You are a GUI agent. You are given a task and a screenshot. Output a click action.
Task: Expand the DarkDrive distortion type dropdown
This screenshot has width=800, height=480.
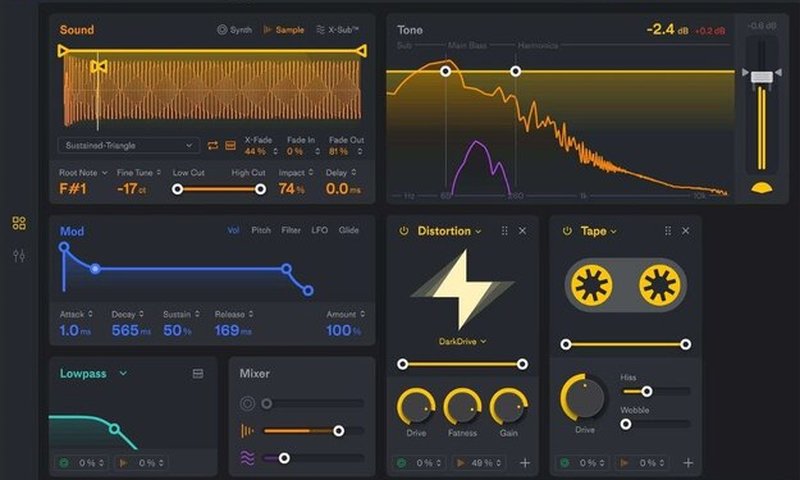(460, 341)
